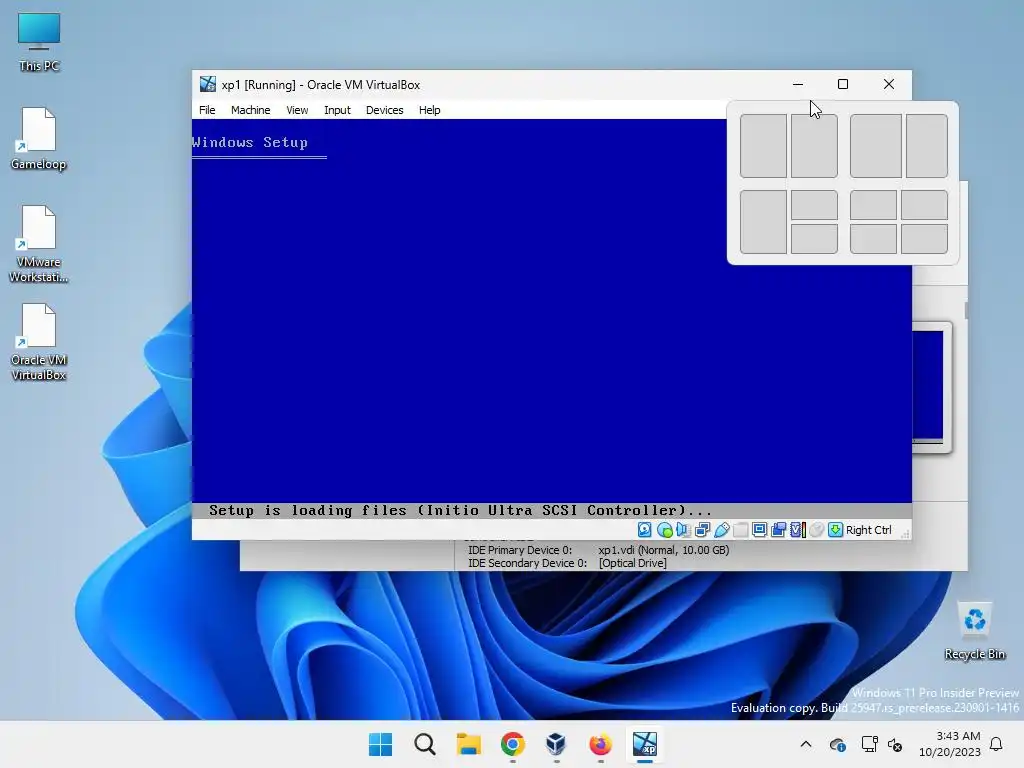The height and width of the screenshot is (768, 1024).
Task: Open File Explorer from the taskbar
Action: [468, 744]
